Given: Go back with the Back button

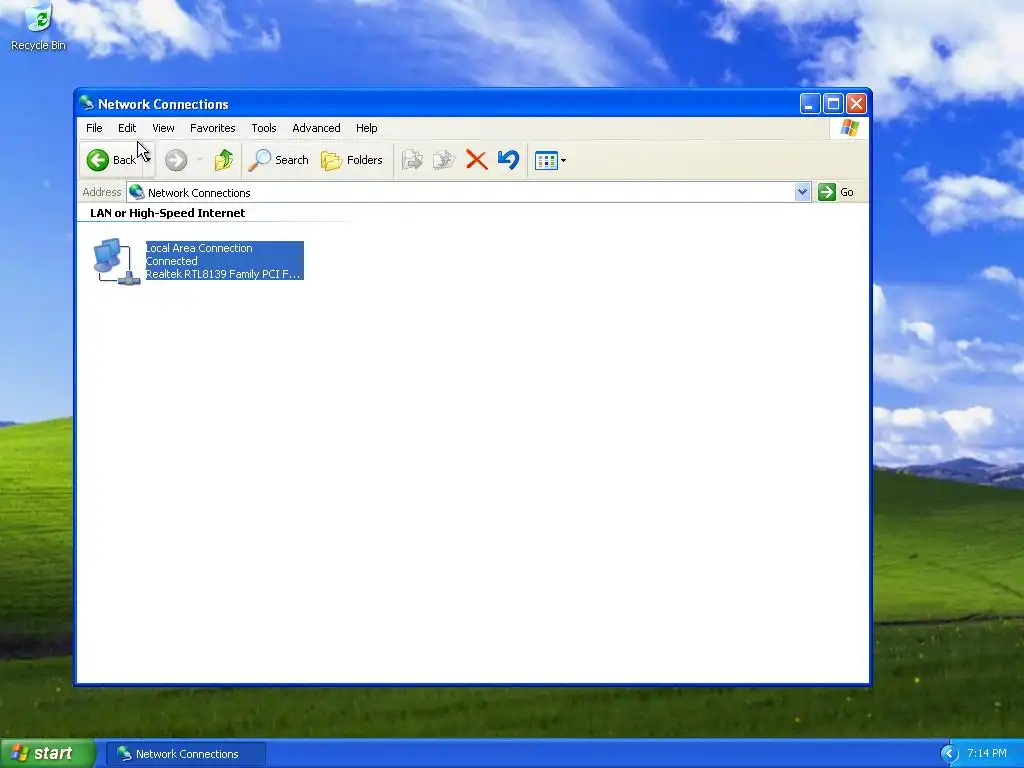Looking at the screenshot, I should [x=112, y=160].
